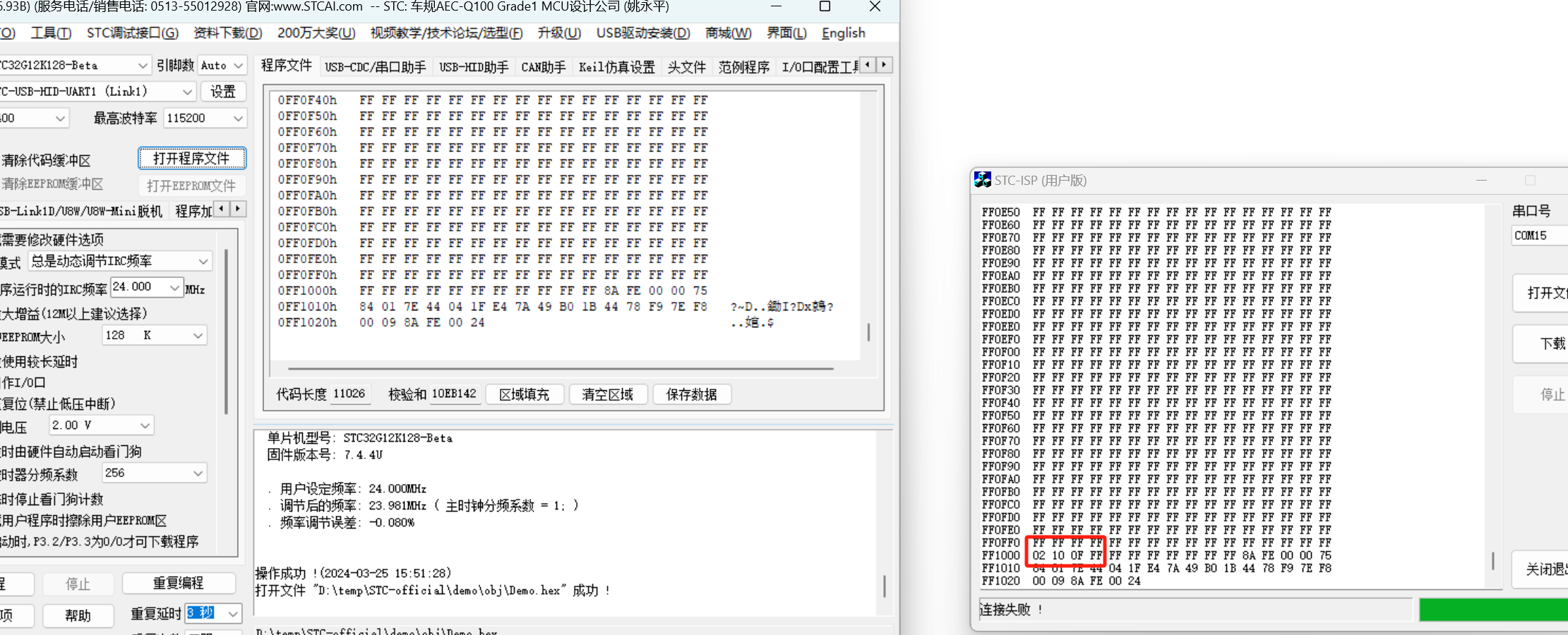Open the USB驱动安装(D) menu
Viewport: 1568px width, 635px height.
pyautogui.click(x=643, y=33)
